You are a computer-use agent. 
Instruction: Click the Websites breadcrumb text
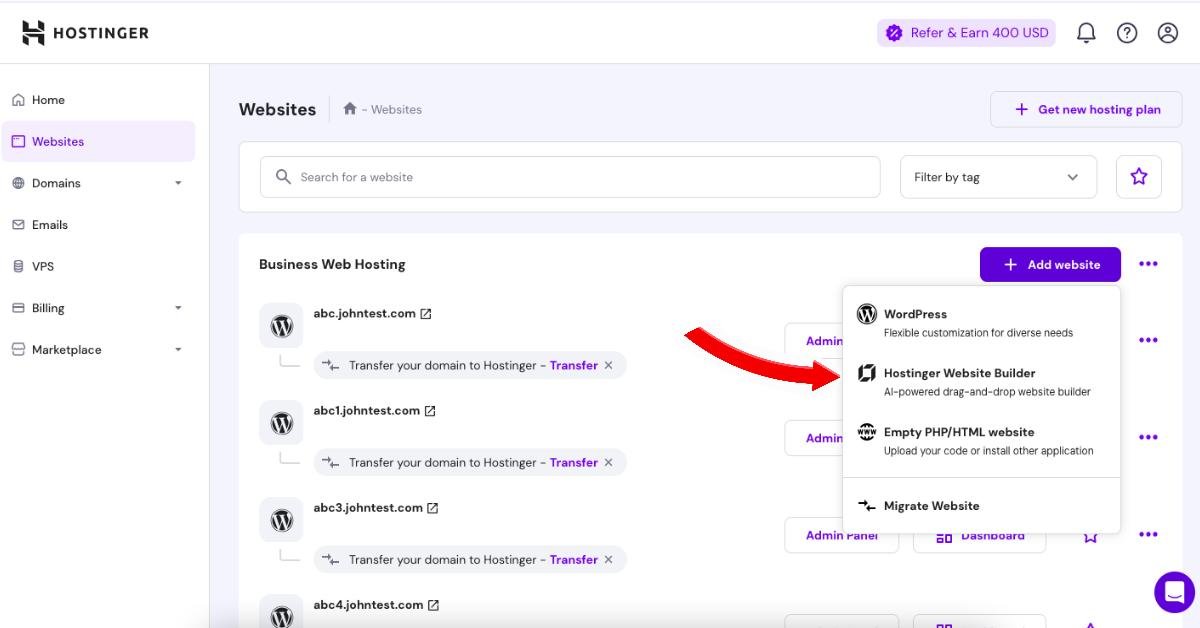coord(396,109)
